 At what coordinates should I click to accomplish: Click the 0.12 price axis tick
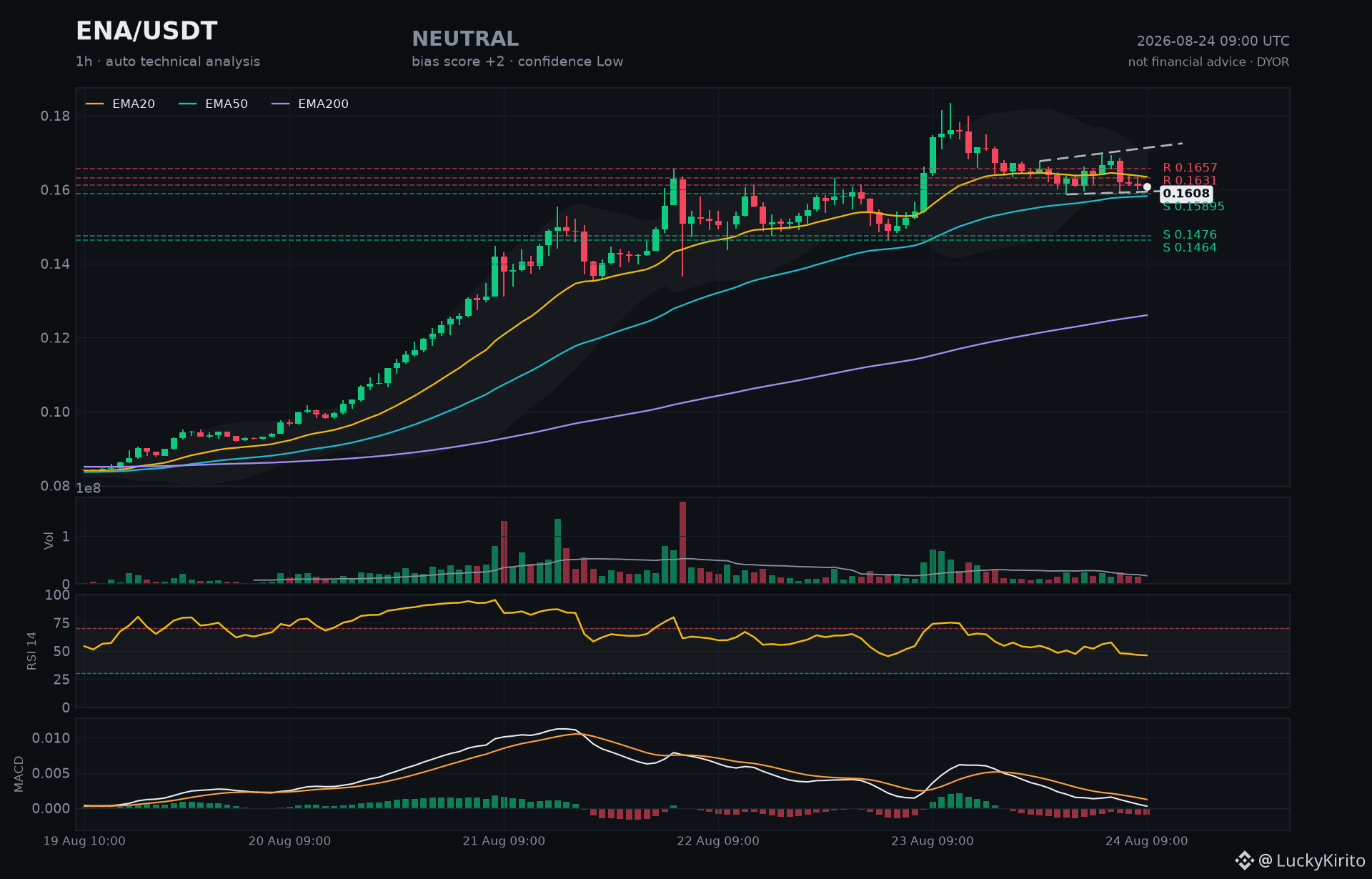[x=55, y=338]
